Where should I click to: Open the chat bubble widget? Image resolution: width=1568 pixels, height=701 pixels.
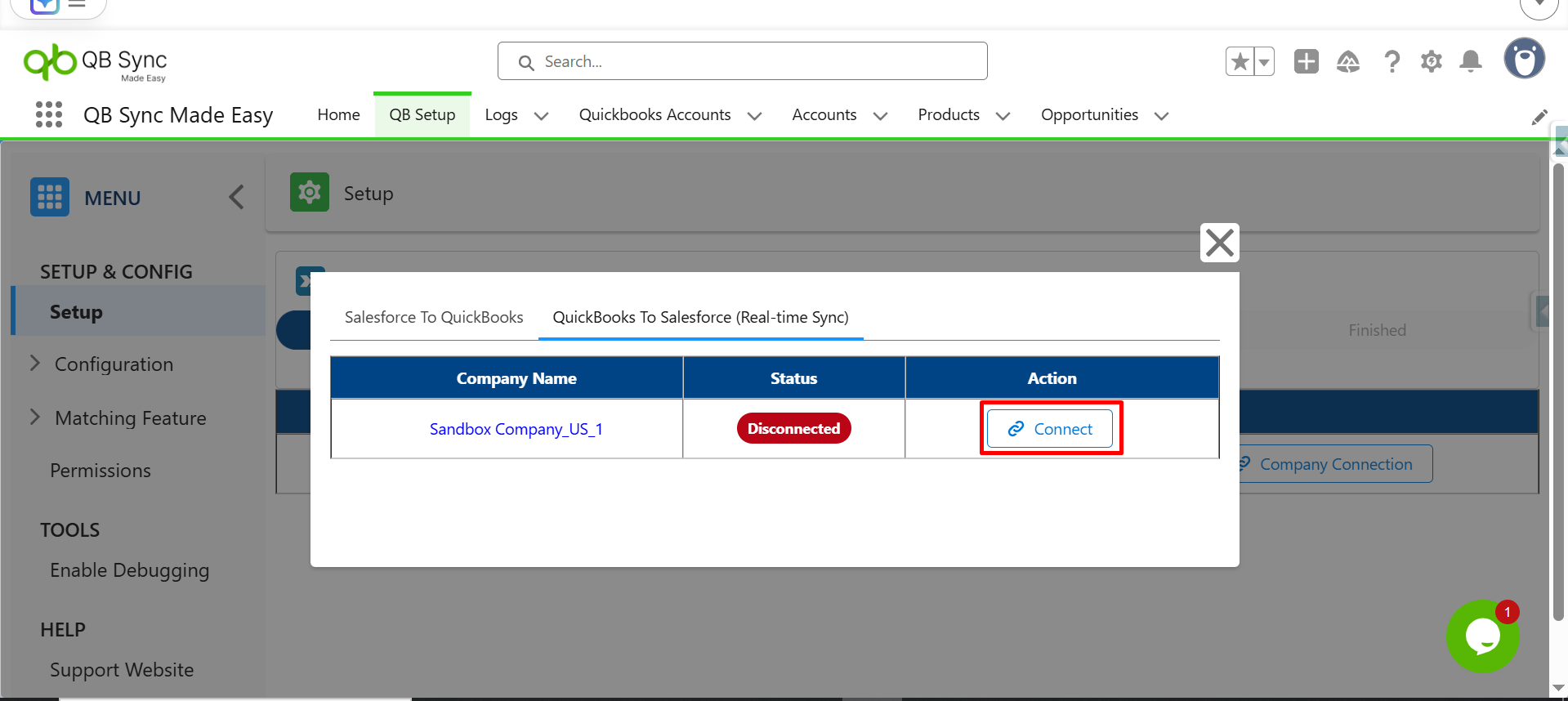tap(1483, 636)
